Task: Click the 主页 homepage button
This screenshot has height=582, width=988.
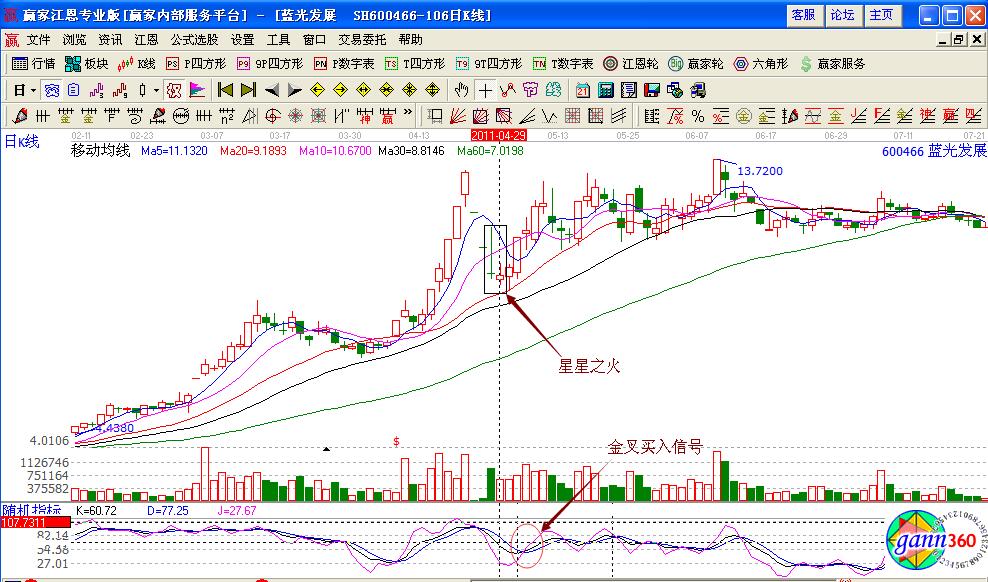Action: [881, 15]
